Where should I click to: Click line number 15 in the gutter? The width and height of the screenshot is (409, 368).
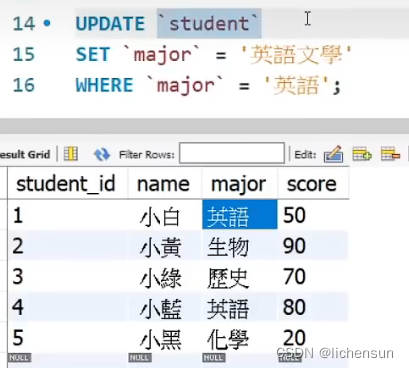(24, 54)
